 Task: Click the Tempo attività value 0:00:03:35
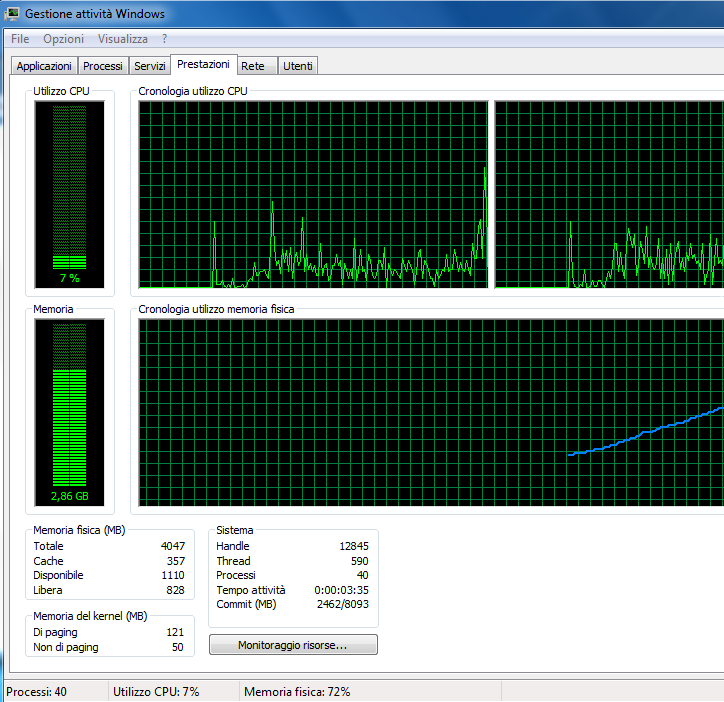[x=341, y=590]
